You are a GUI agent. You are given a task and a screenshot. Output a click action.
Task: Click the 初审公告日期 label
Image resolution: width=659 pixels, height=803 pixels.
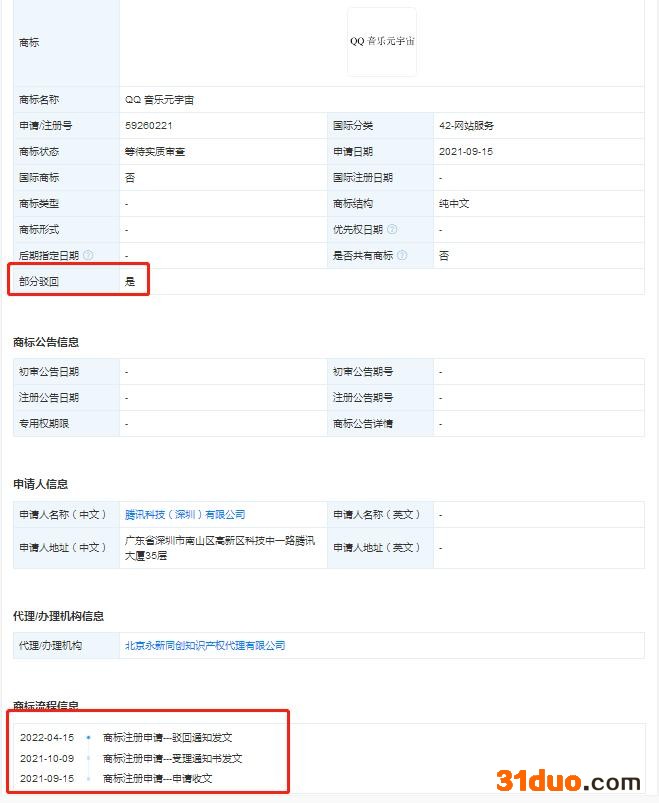pyautogui.click(x=49, y=372)
